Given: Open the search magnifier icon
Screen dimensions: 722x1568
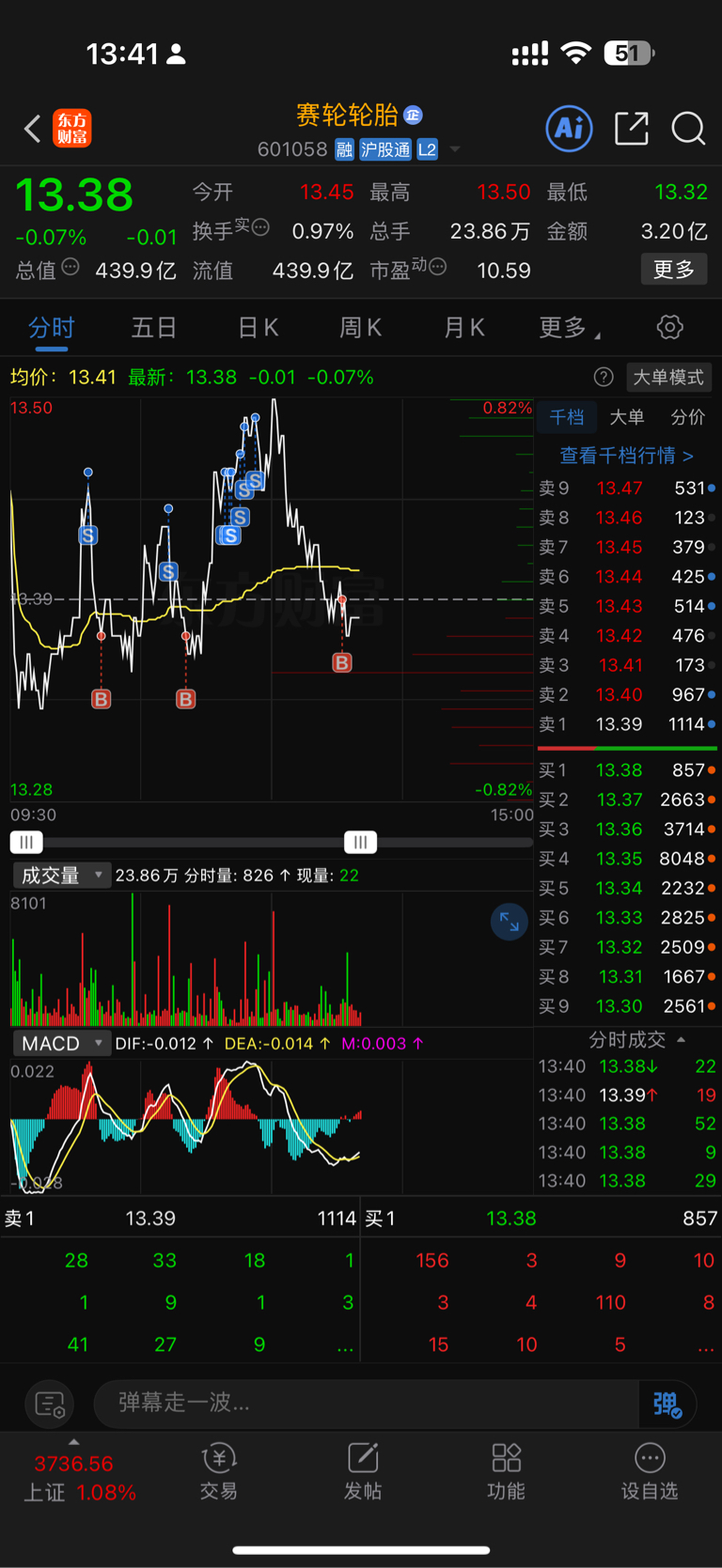Looking at the screenshot, I should click(x=688, y=128).
